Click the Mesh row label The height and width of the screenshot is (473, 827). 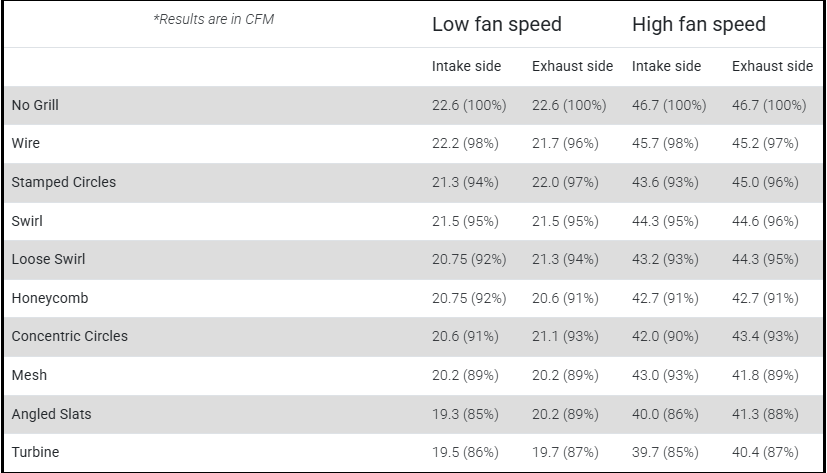[x=29, y=375]
